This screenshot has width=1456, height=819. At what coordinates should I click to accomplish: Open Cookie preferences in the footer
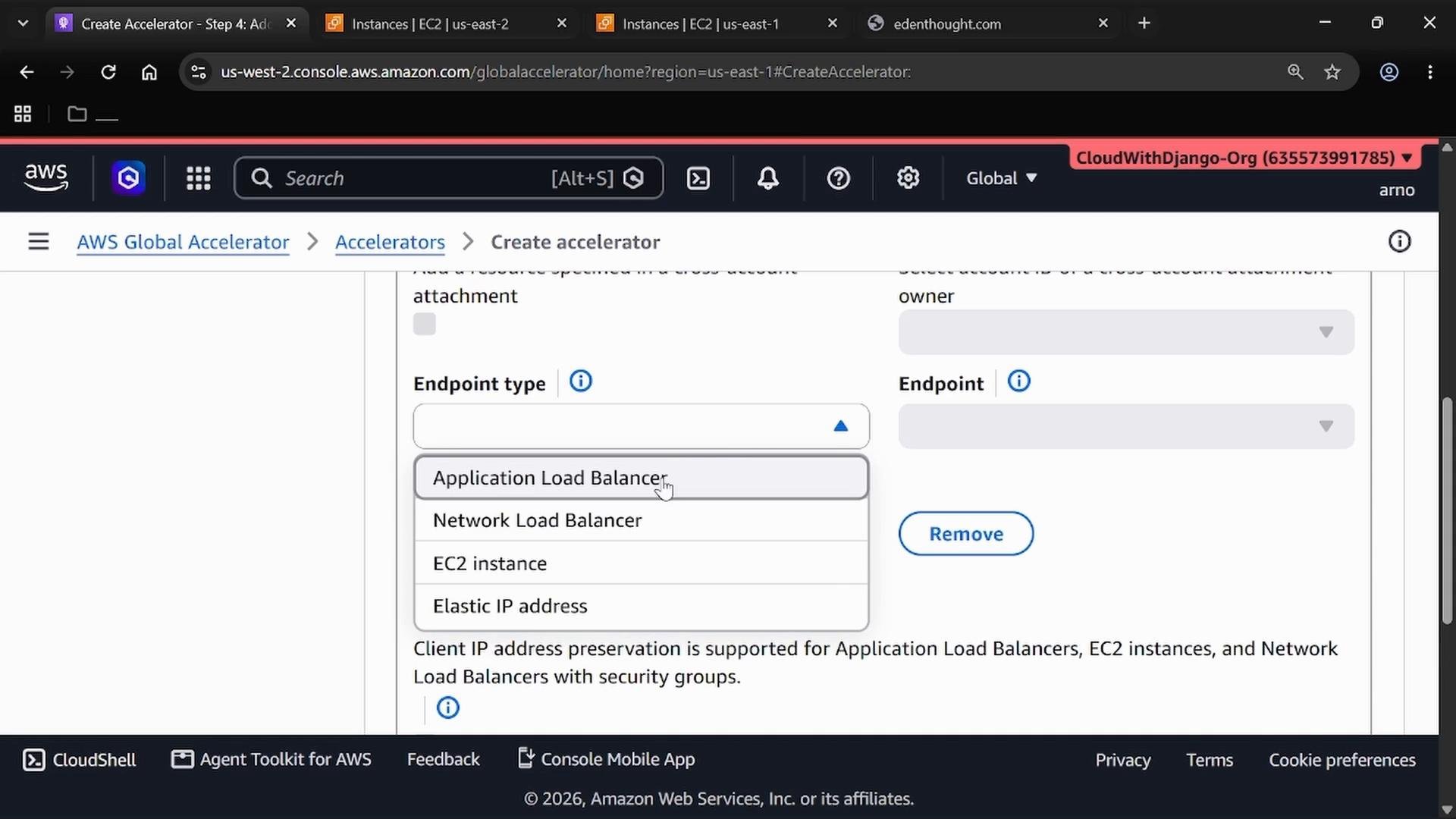[1342, 760]
